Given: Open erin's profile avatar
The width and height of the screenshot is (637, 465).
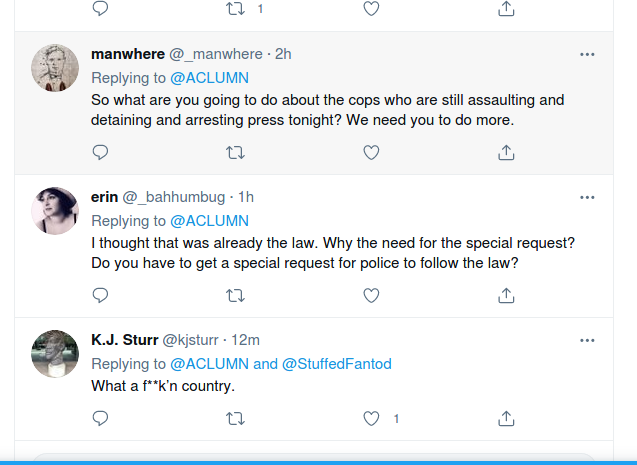Looking at the screenshot, I should pyautogui.click(x=55, y=211).
